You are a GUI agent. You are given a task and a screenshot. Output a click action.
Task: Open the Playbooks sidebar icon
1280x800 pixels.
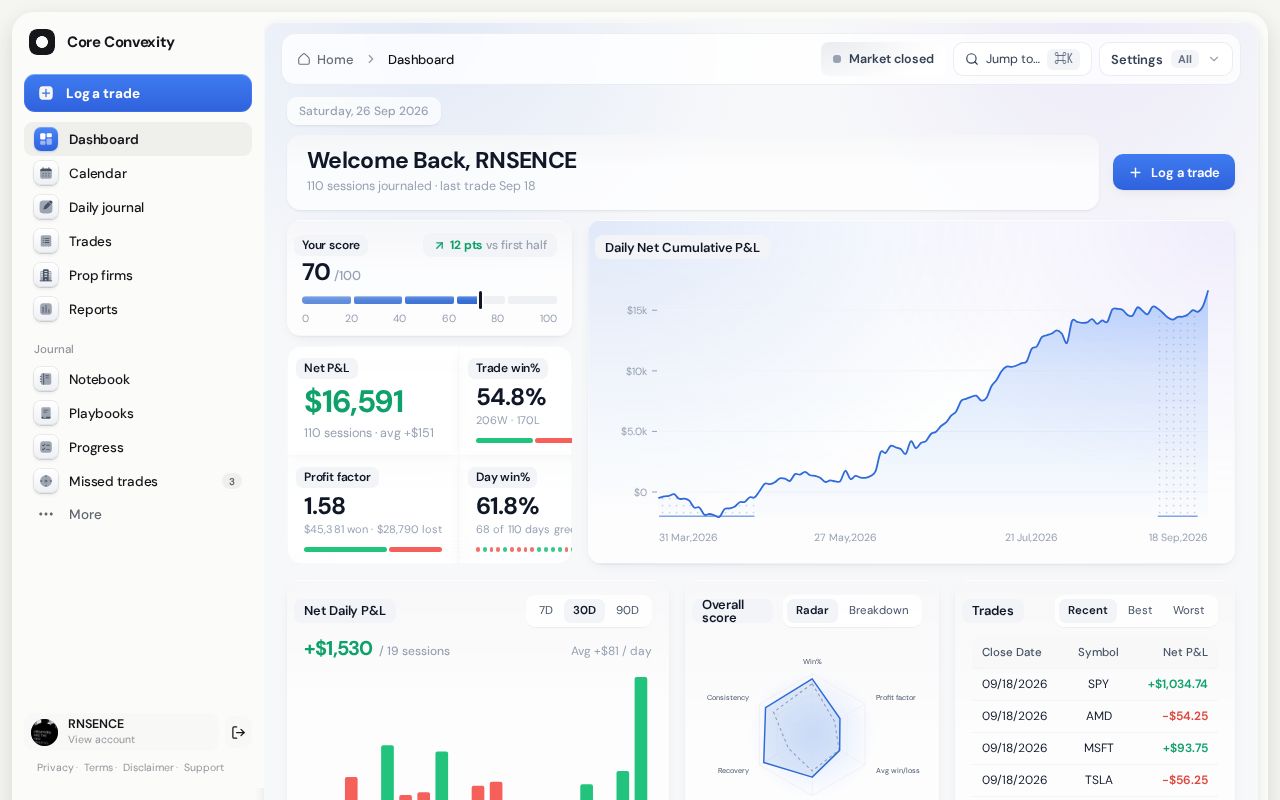click(x=46, y=413)
